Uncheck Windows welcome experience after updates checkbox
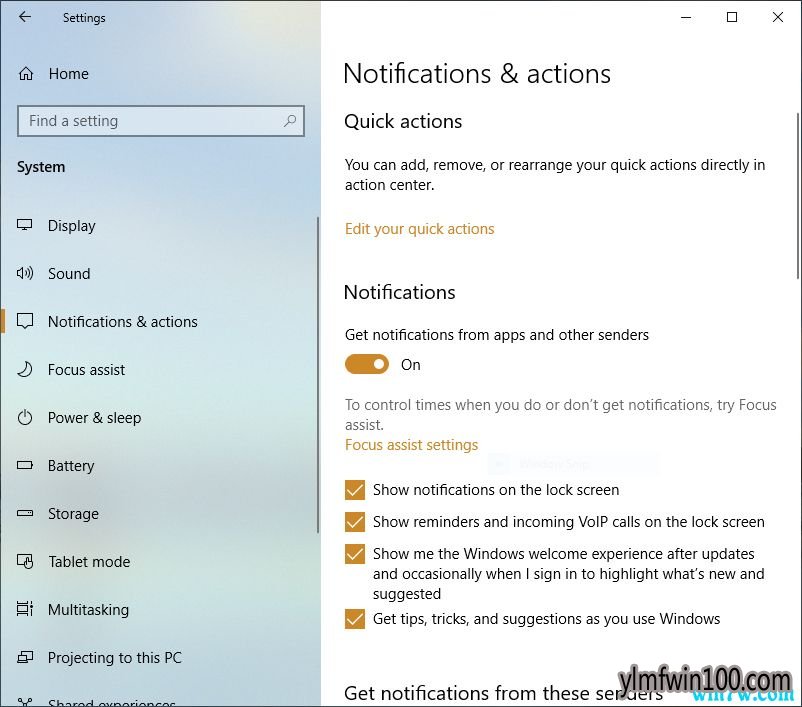 click(x=354, y=554)
